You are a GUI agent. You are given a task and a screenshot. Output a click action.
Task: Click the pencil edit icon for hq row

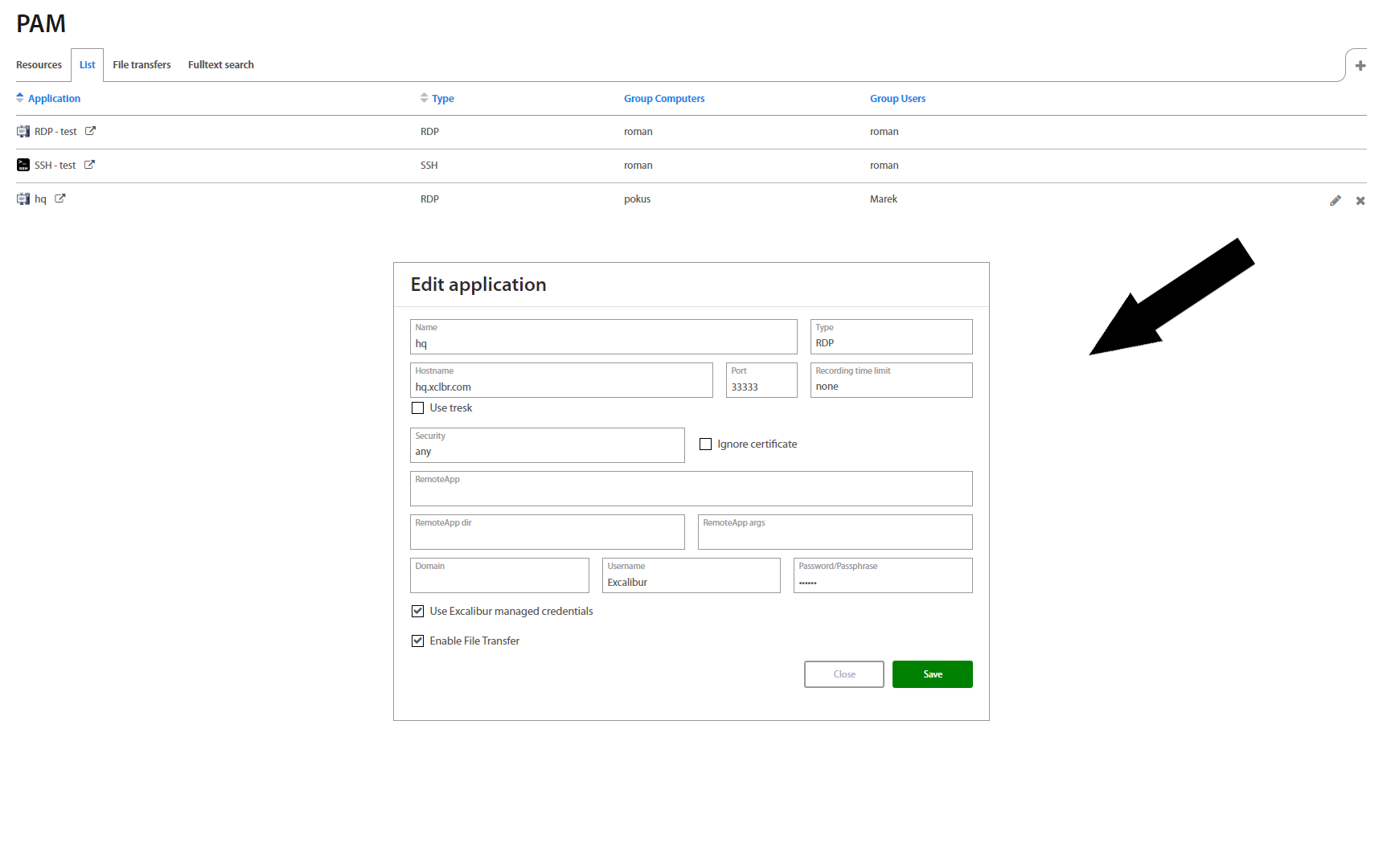tap(1335, 200)
